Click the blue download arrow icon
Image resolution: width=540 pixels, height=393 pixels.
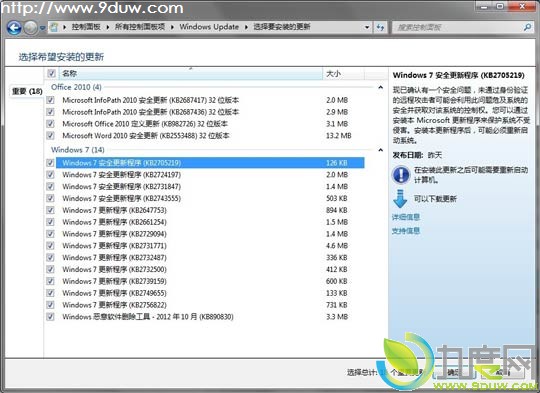point(400,198)
